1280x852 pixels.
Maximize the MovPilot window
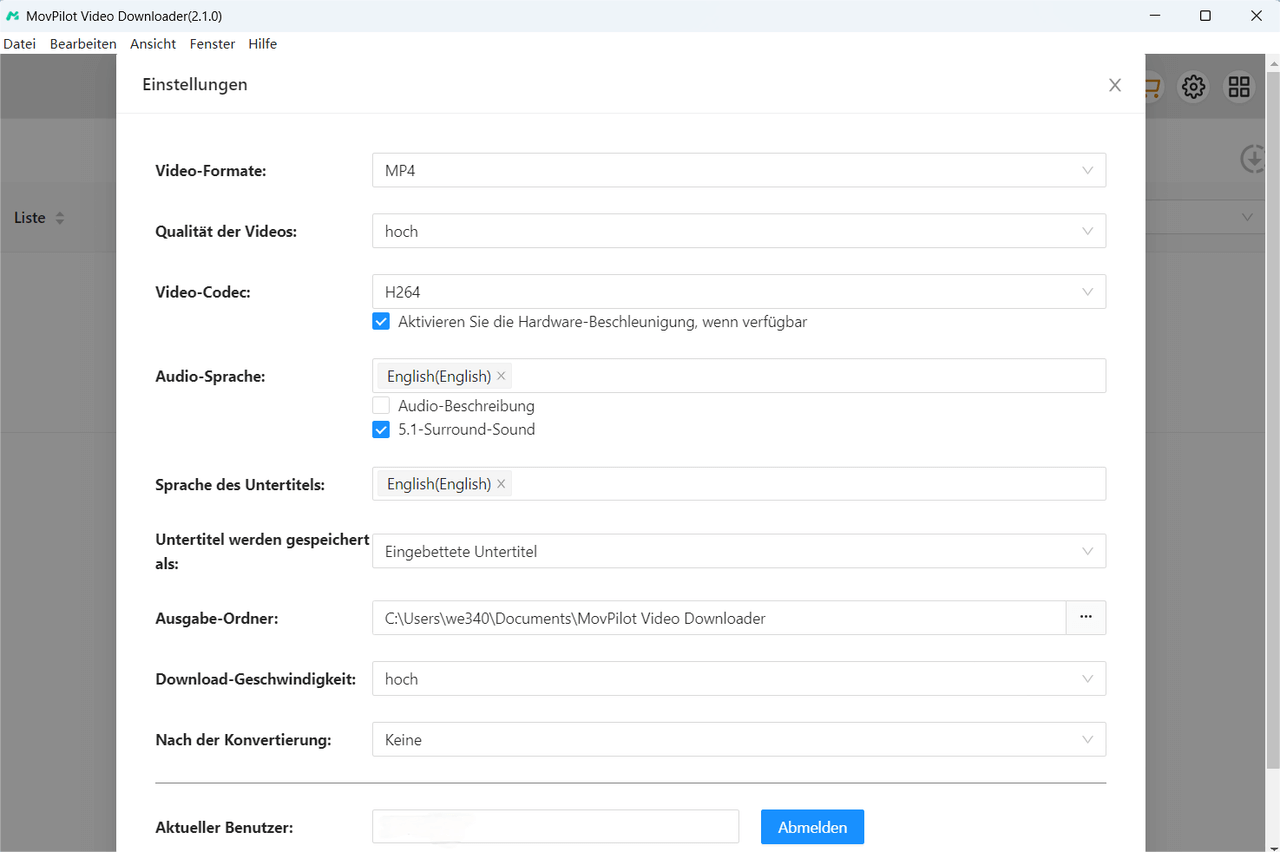pyautogui.click(x=1205, y=16)
